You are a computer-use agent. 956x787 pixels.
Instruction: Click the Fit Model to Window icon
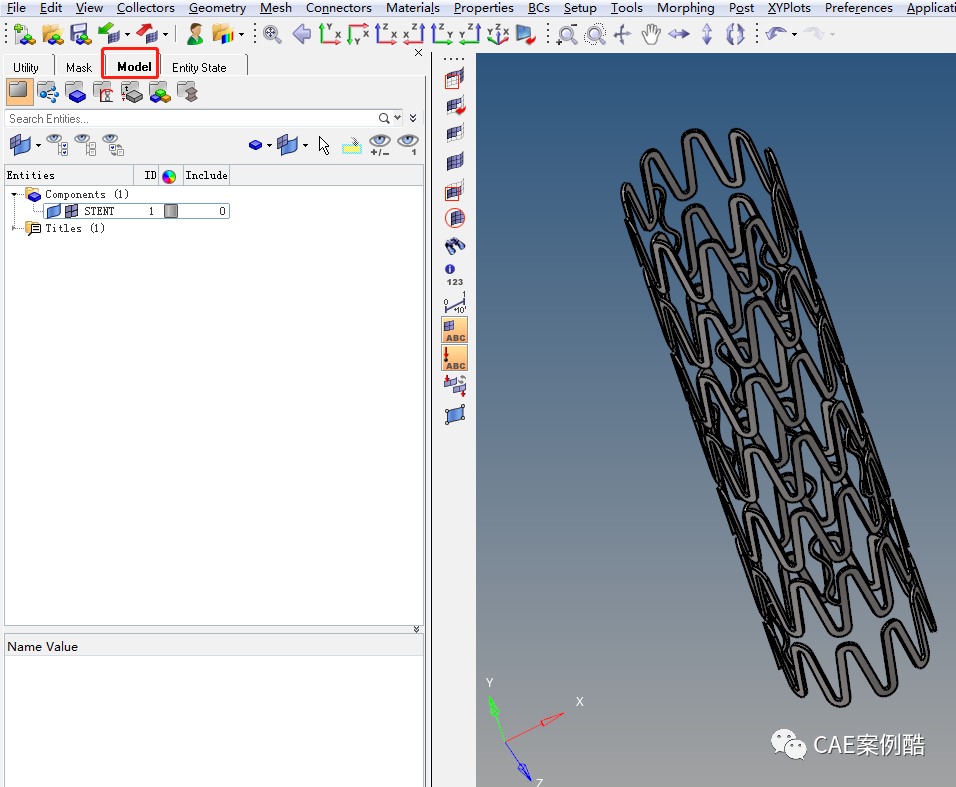(272, 34)
